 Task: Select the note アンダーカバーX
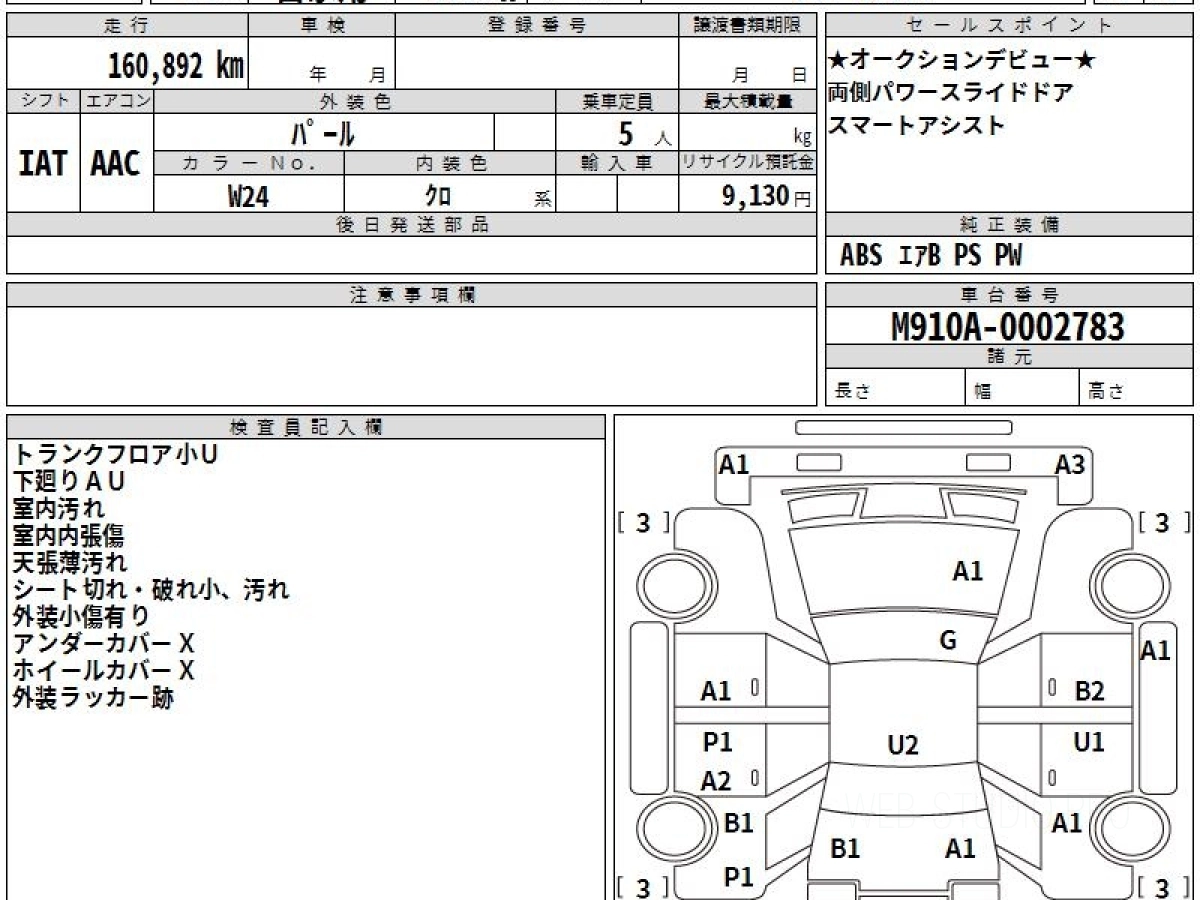(x=104, y=644)
